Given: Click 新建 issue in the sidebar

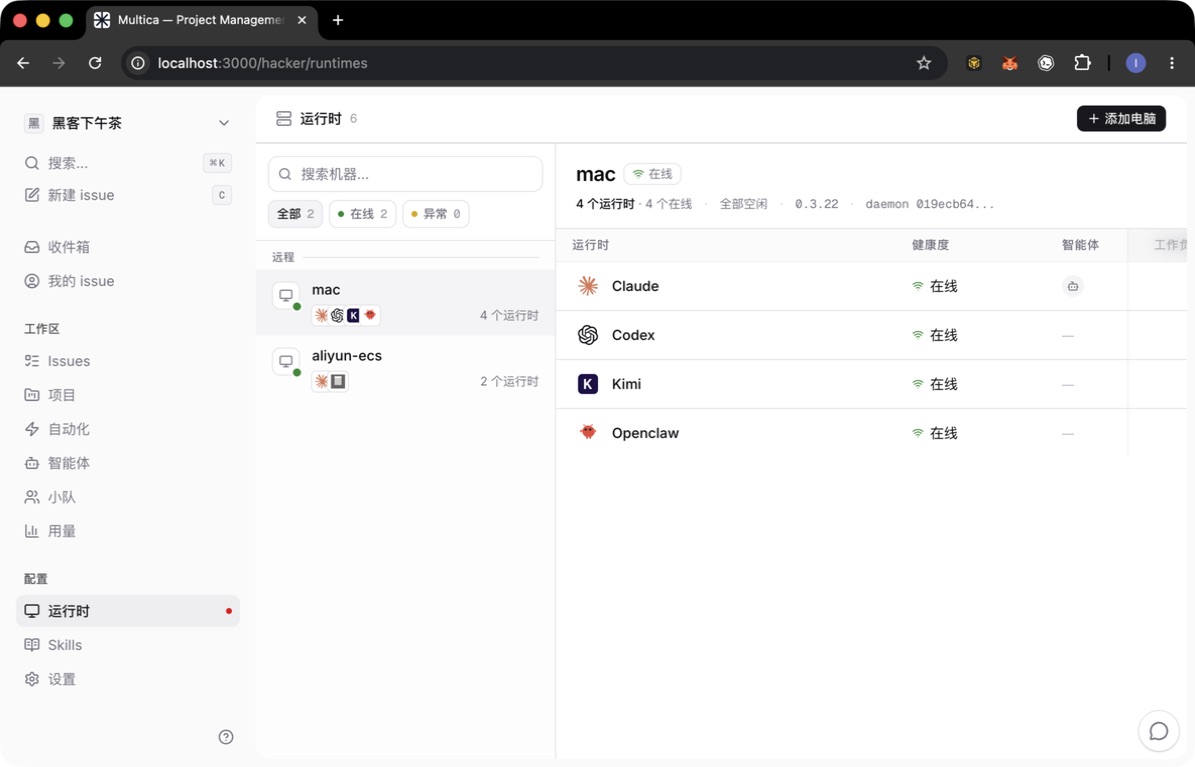Looking at the screenshot, I should point(128,195).
